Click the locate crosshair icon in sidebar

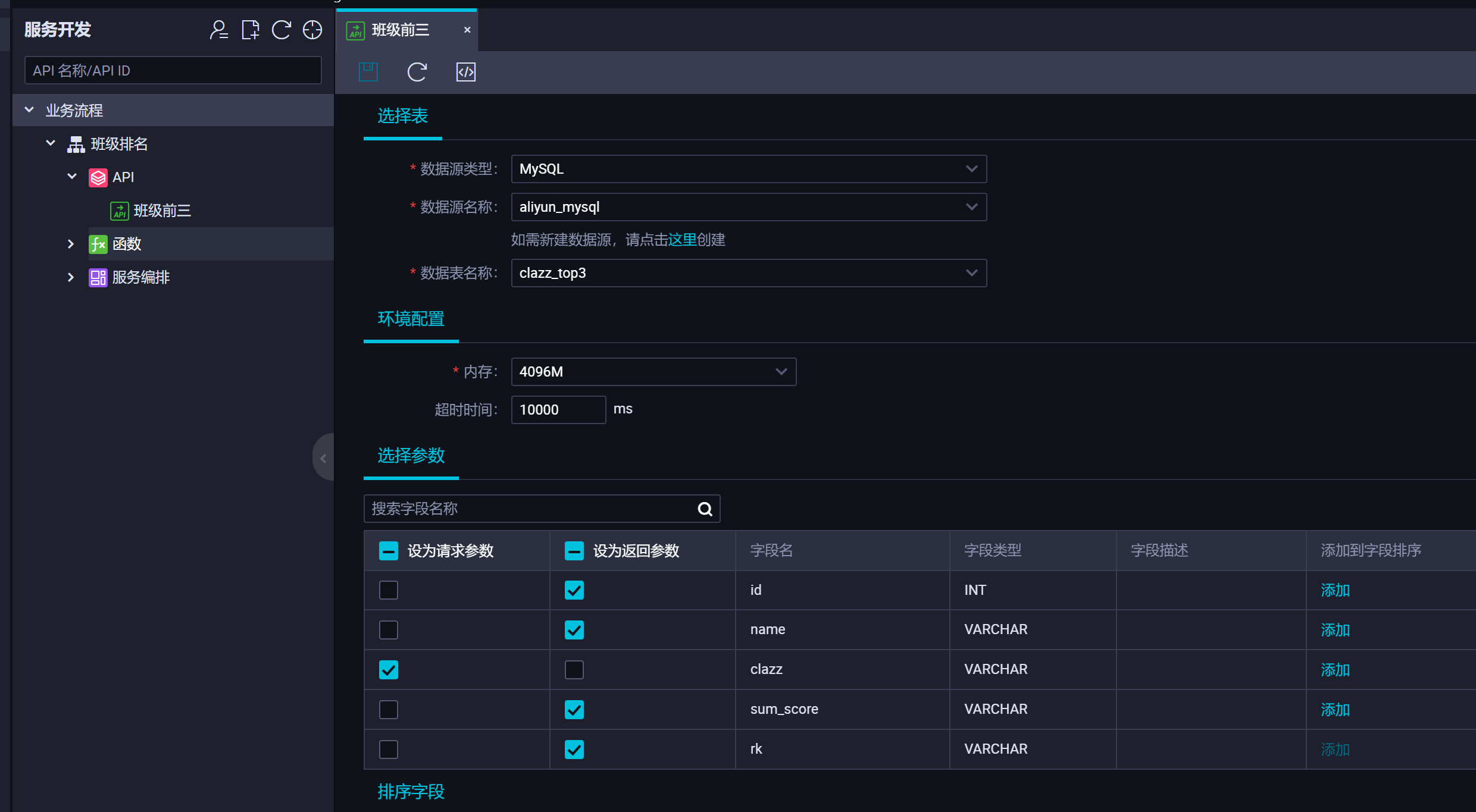[312, 30]
